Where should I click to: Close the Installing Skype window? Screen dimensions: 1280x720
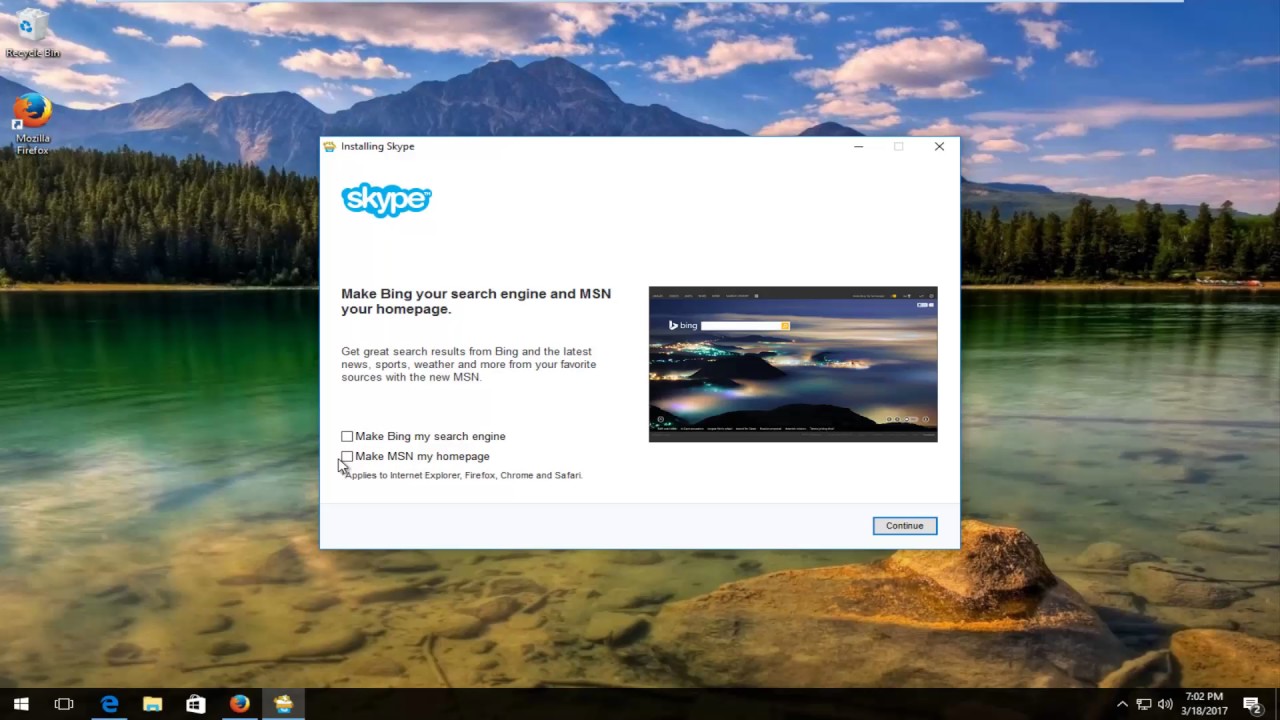939,147
